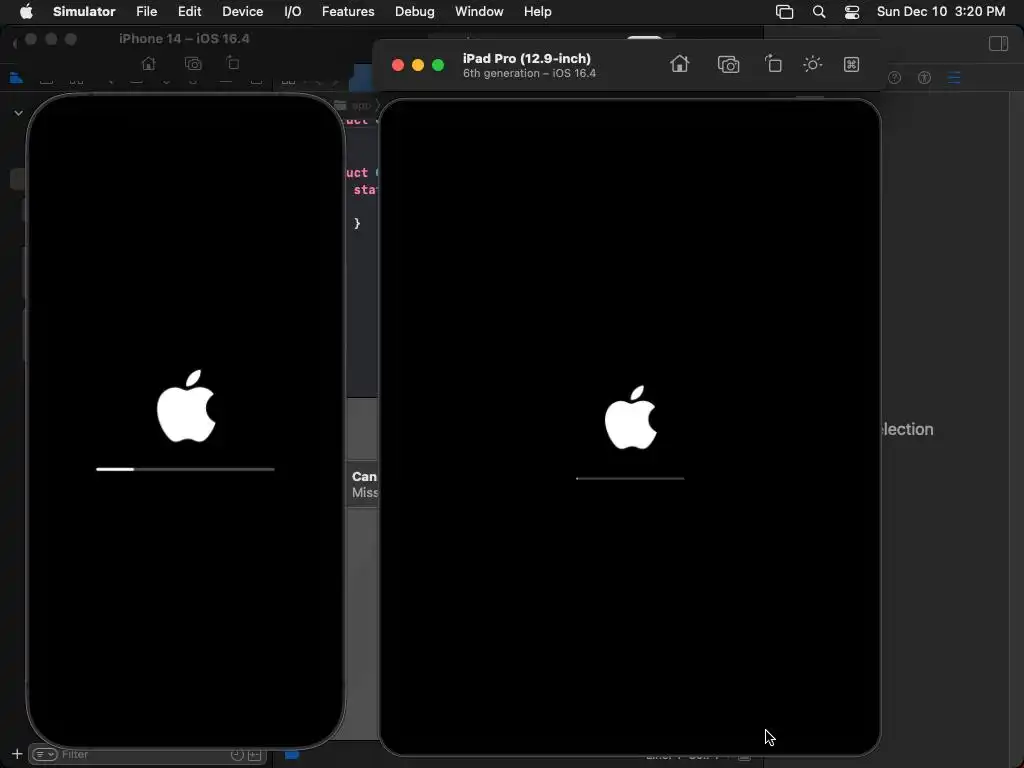The height and width of the screenshot is (768, 1024).
Task: Minimize the iPad Pro simulator window
Action: [418, 65]
